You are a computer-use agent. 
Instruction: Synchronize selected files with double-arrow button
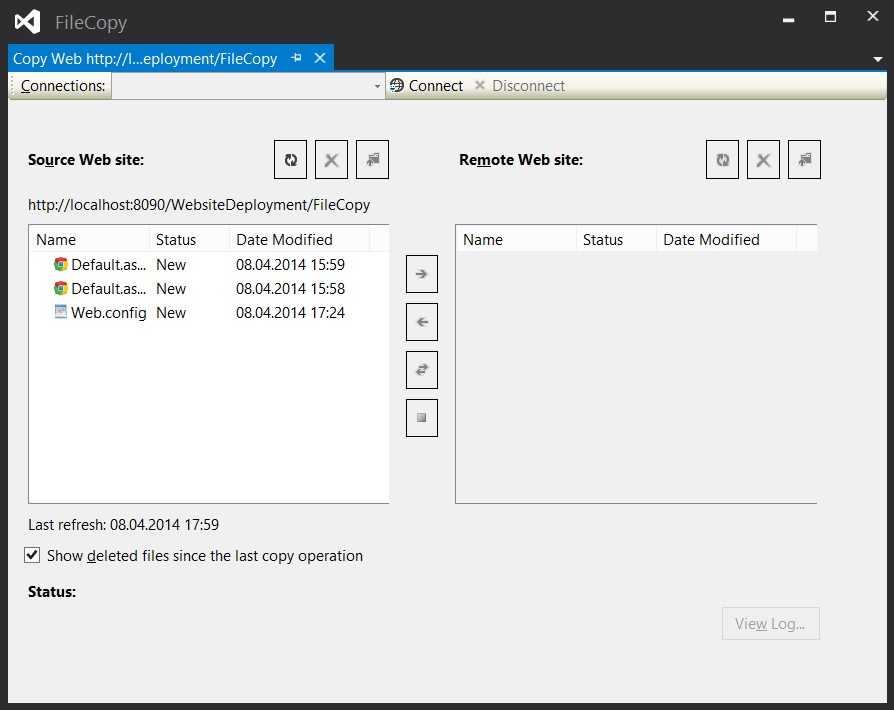pos(422,370)
